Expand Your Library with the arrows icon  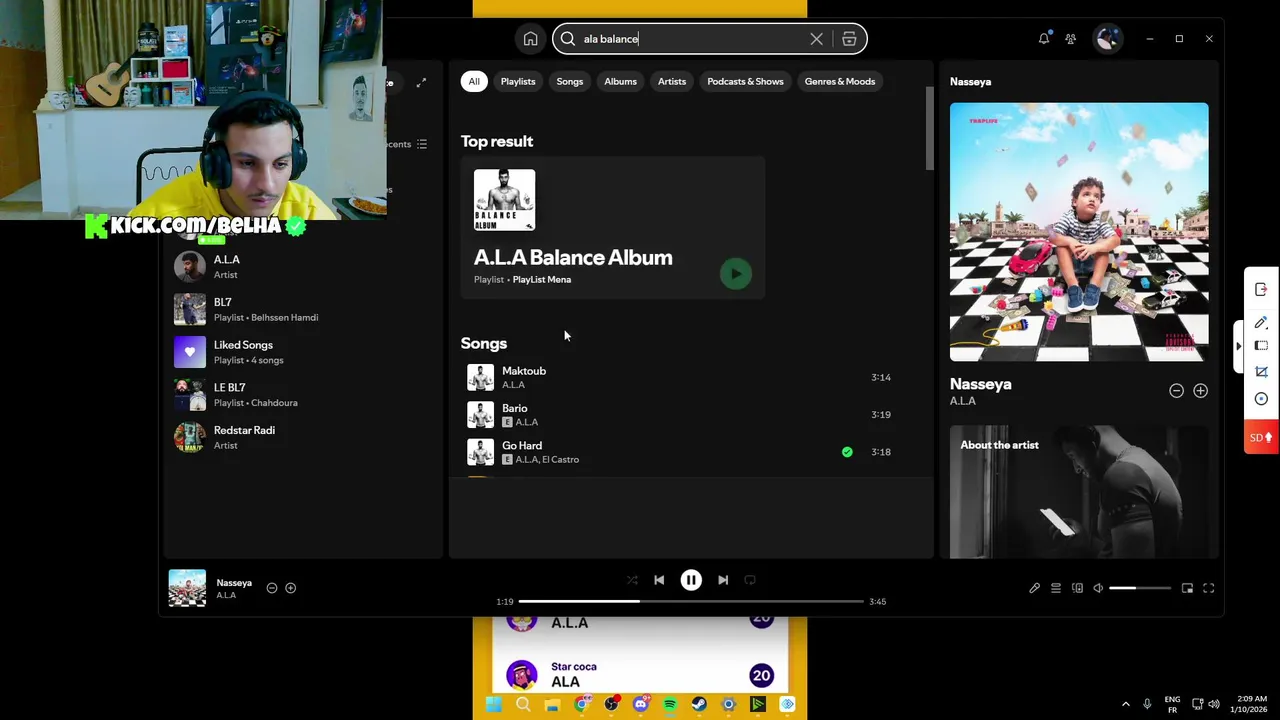(x=421, y=82)
